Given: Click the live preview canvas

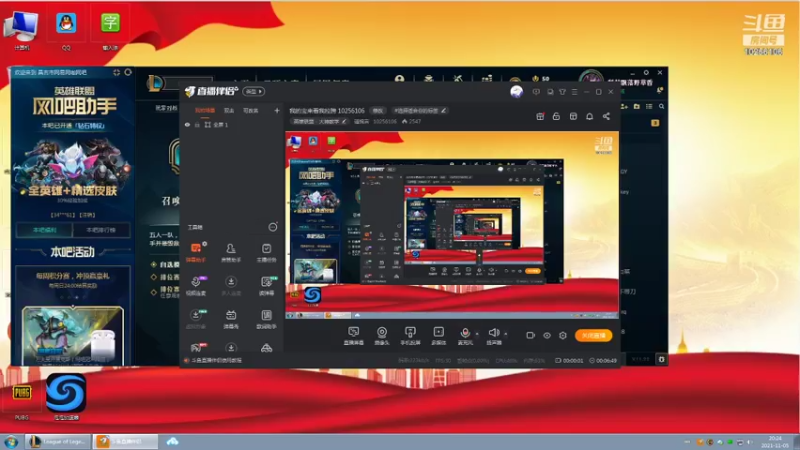Looking at the screenshot, I should [452, 225].
